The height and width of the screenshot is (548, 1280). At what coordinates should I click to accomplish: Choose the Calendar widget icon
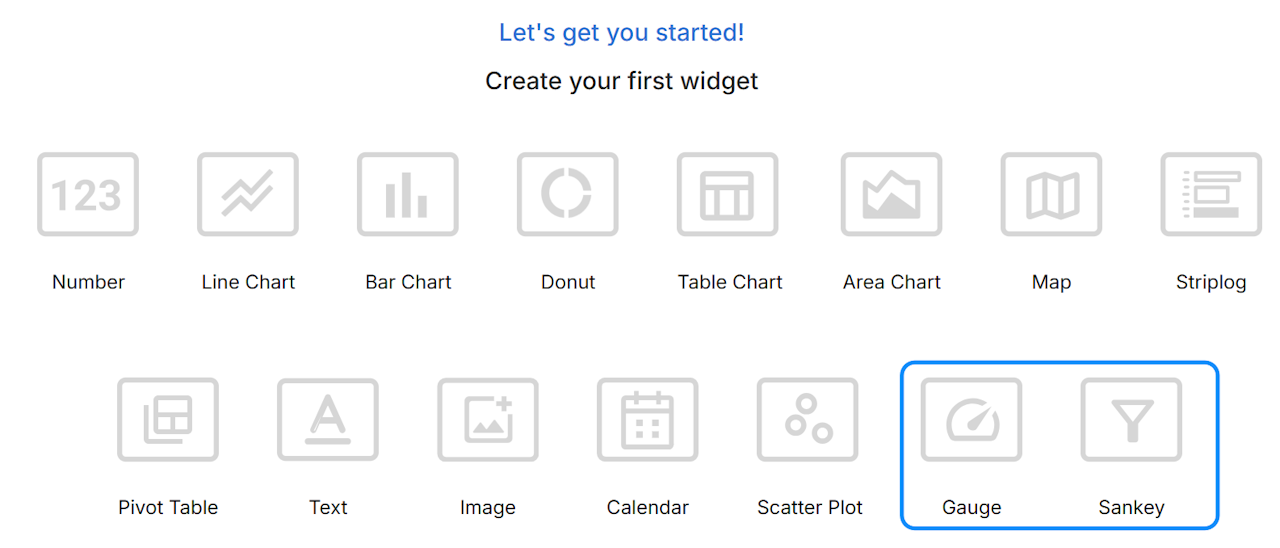pos(648,420)
